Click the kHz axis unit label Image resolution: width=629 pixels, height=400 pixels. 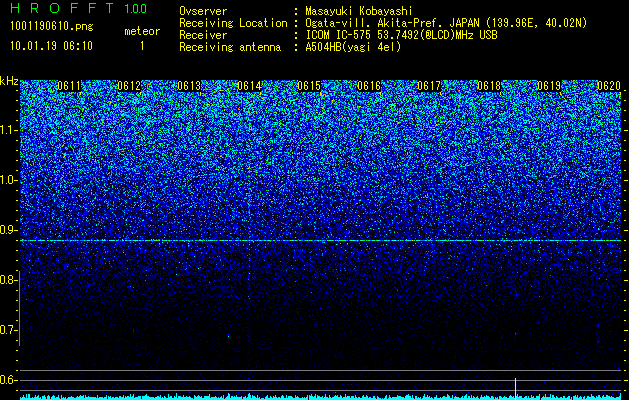click(x=9, y=81)
